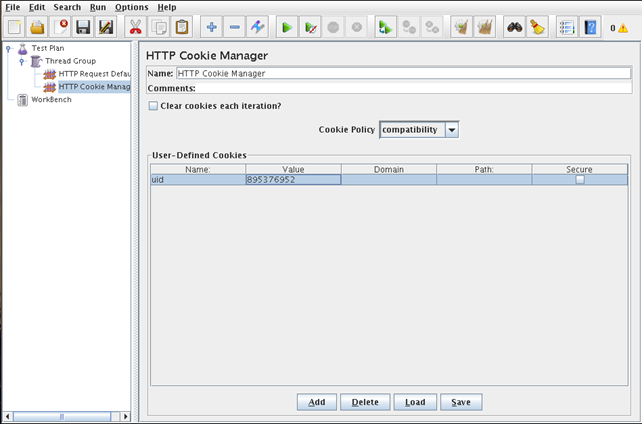Open a test plan with folder icon
This screenshot has height=424, width=642.
tap(37, 28)
